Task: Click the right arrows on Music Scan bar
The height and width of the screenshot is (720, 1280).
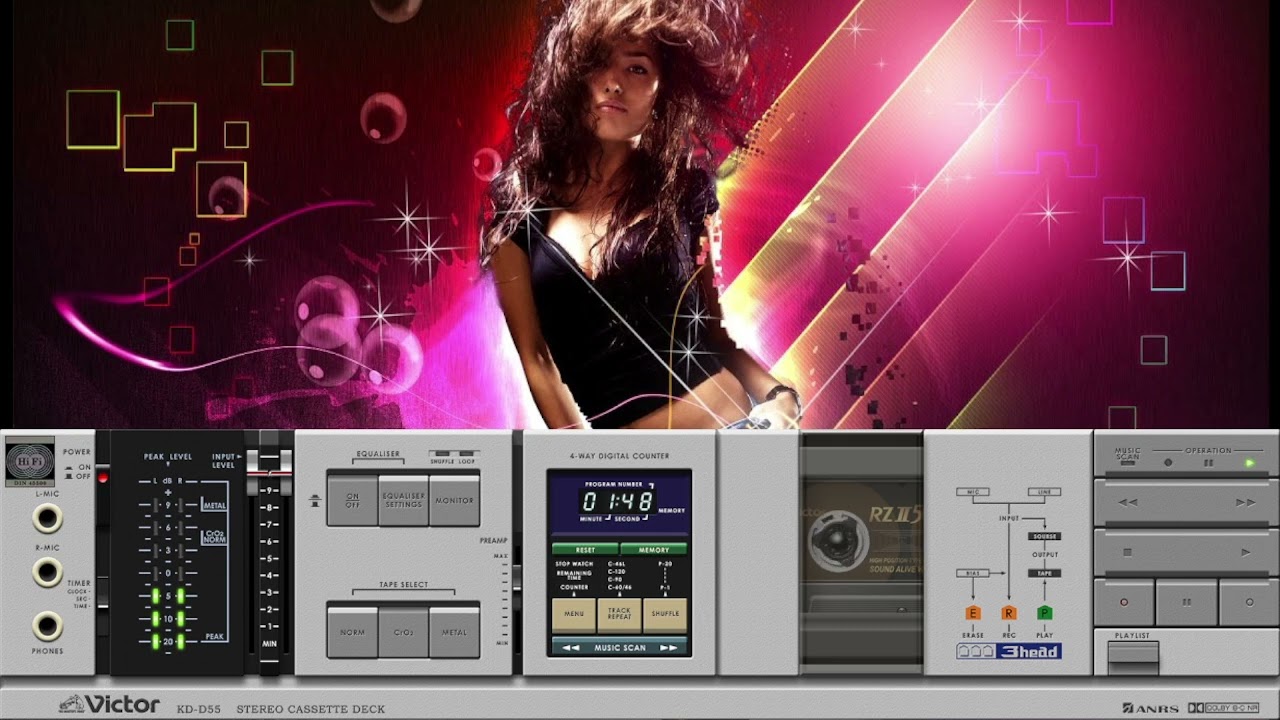Action: 668,647
